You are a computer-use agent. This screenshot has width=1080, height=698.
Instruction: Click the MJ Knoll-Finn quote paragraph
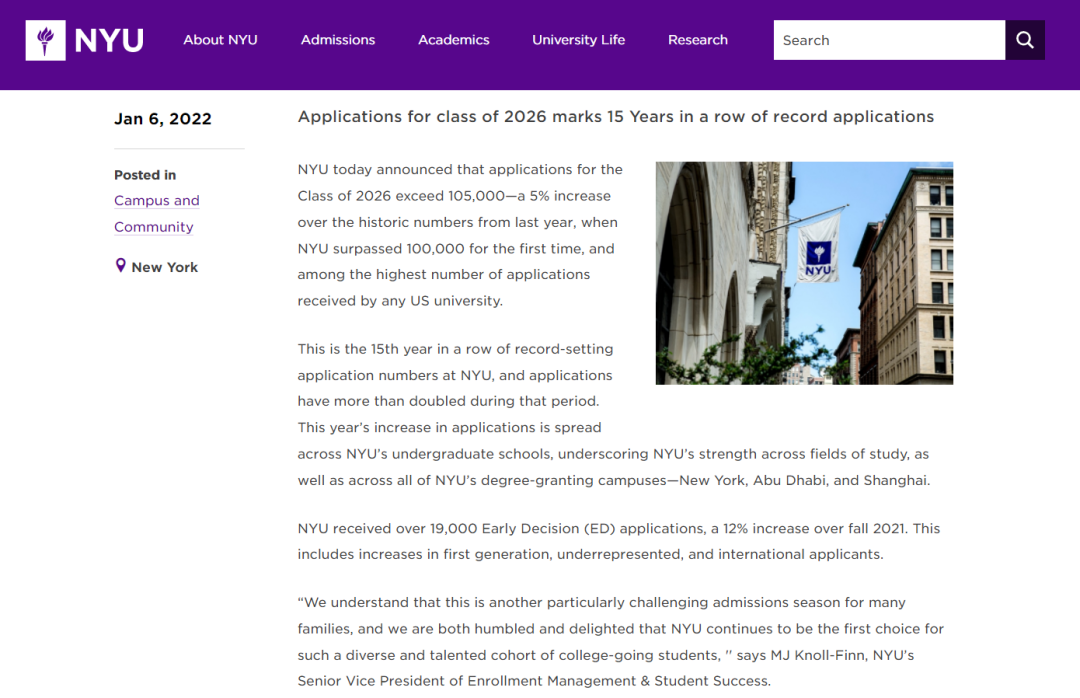click(x=621, y=641)
